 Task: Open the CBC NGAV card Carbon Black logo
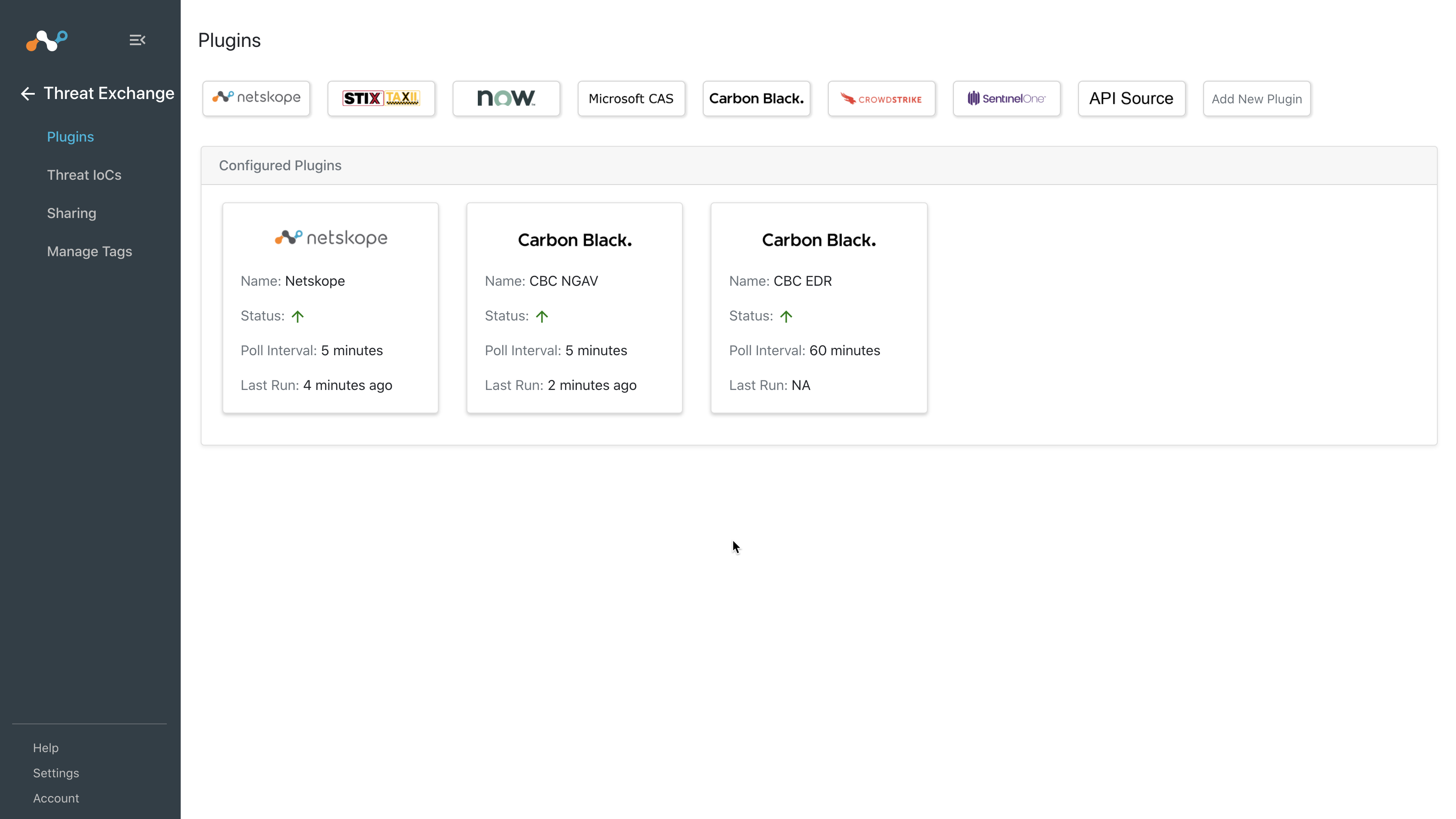[575, 240]
